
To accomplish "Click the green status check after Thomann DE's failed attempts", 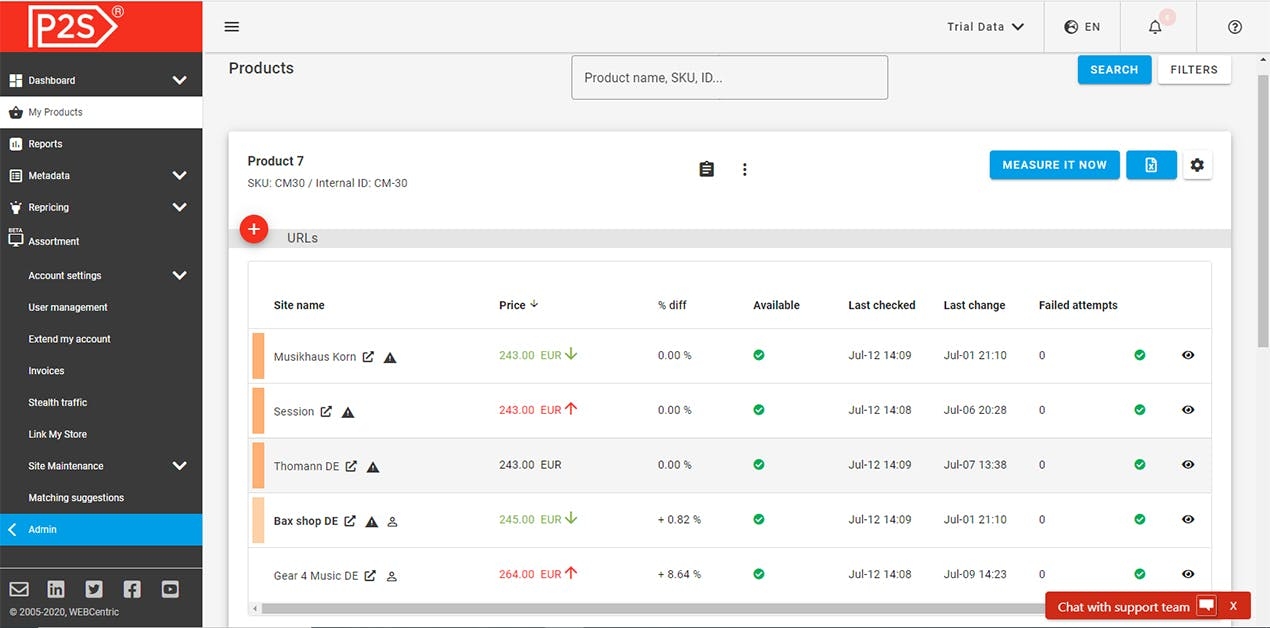I will 1140,465.
